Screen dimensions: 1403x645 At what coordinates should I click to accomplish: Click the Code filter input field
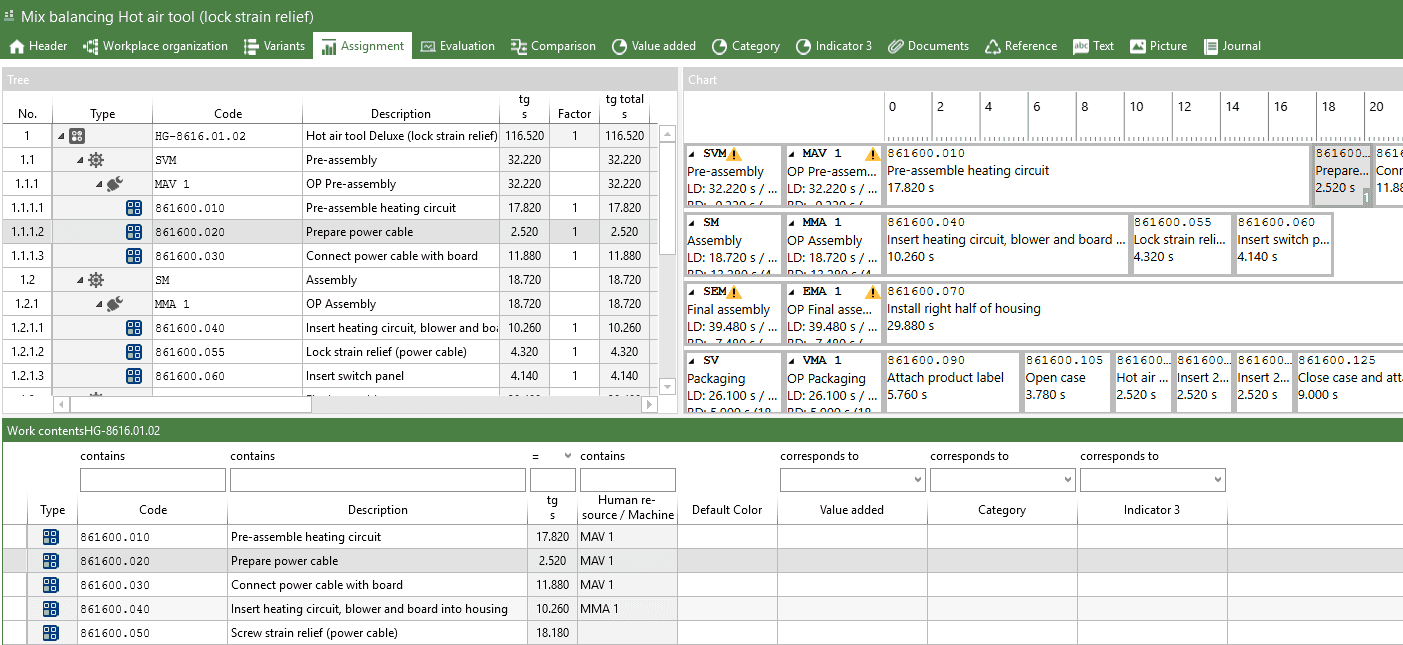point(152,481)
